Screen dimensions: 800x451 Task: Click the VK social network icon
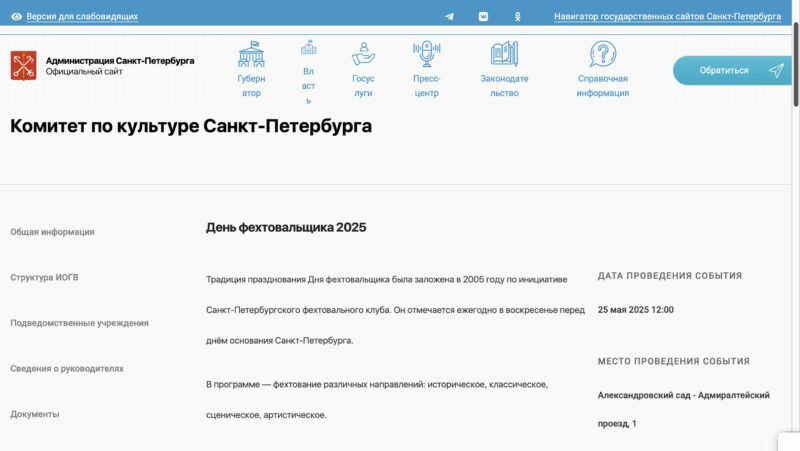click(x=483, y=17)
